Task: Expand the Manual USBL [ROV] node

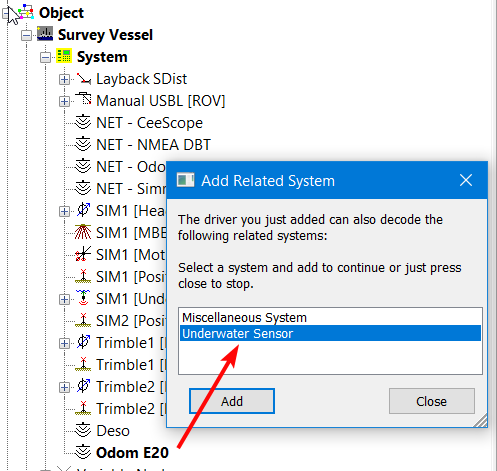Action: pos(64,101)
